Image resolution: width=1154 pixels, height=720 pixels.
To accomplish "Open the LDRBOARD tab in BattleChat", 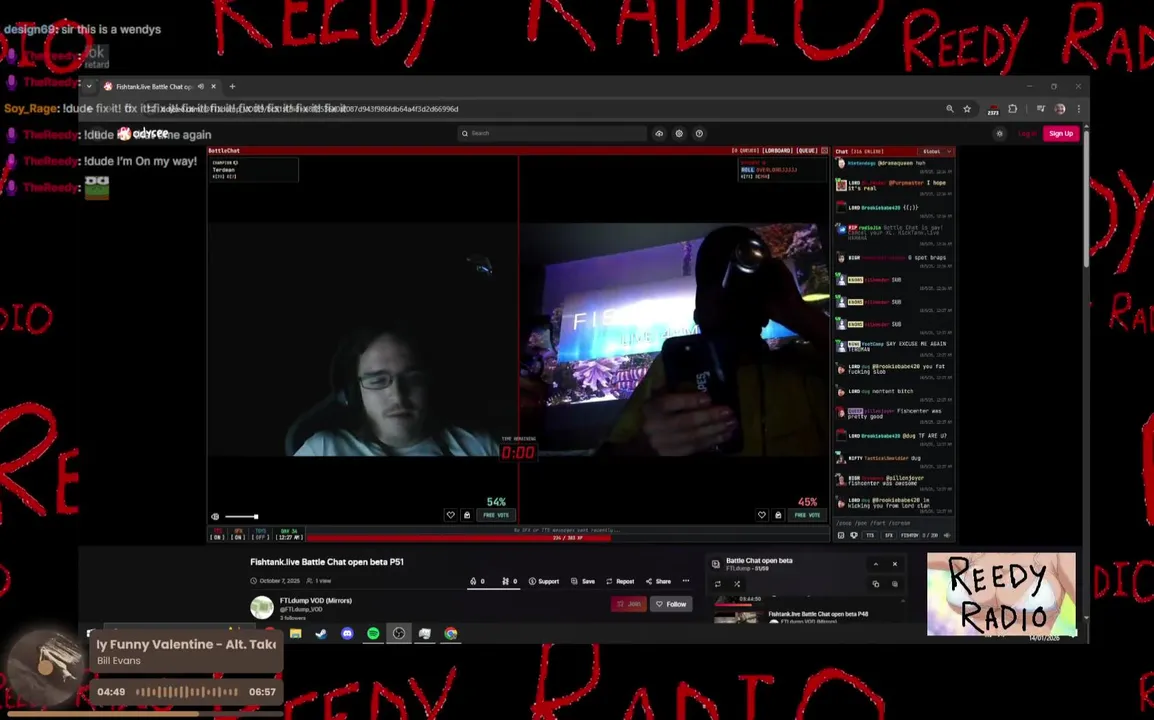I will point(777,150).
